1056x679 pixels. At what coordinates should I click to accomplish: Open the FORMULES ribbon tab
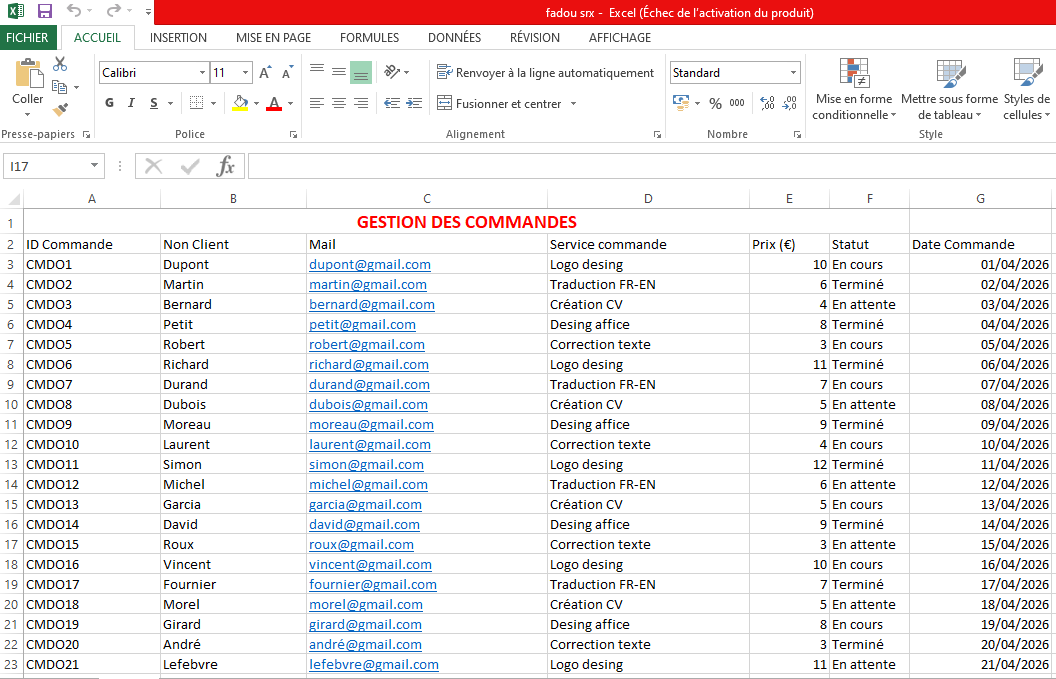coord(369,38)
